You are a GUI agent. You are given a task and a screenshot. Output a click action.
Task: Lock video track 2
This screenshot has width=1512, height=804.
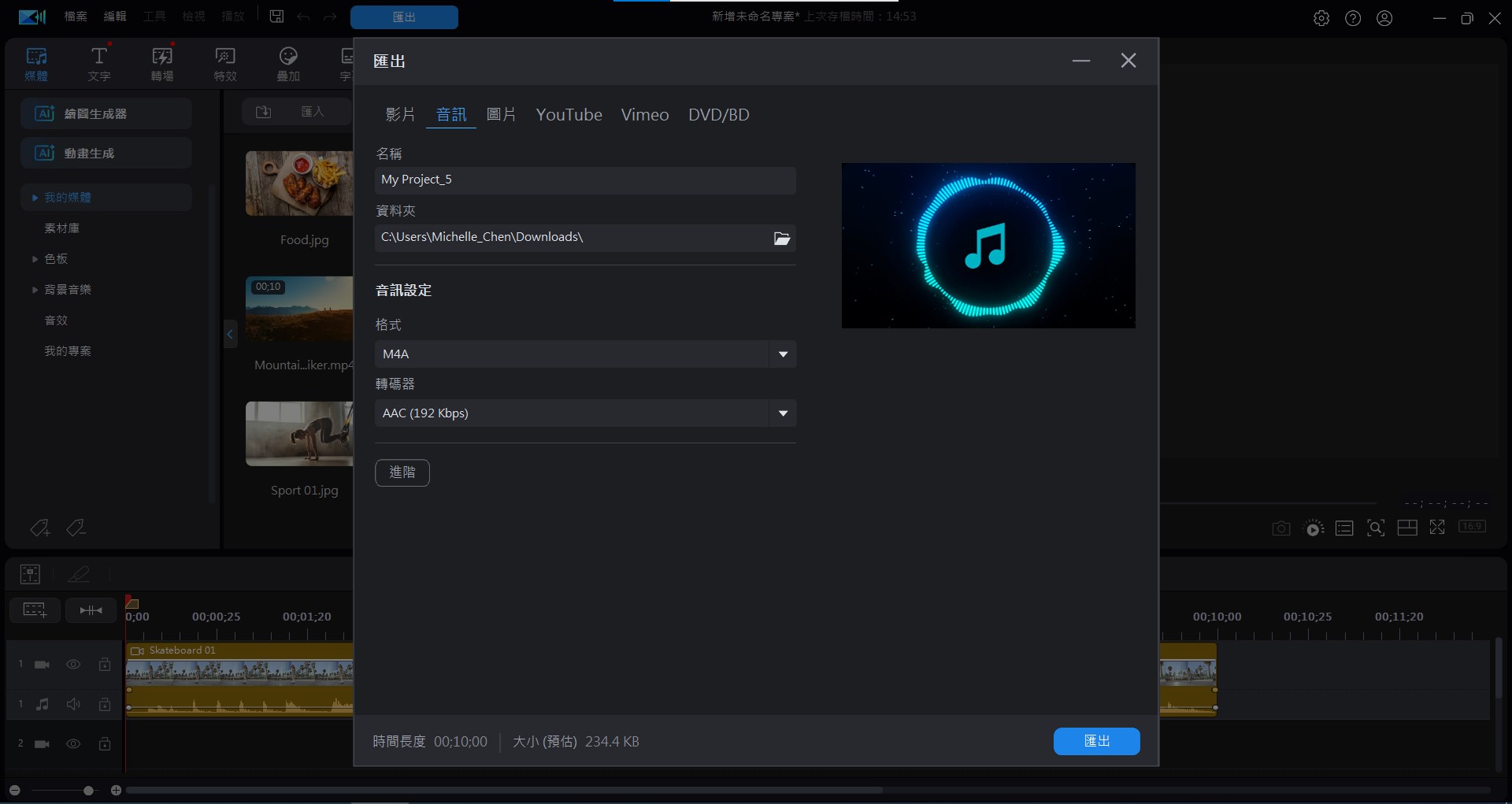pos(105,743)
